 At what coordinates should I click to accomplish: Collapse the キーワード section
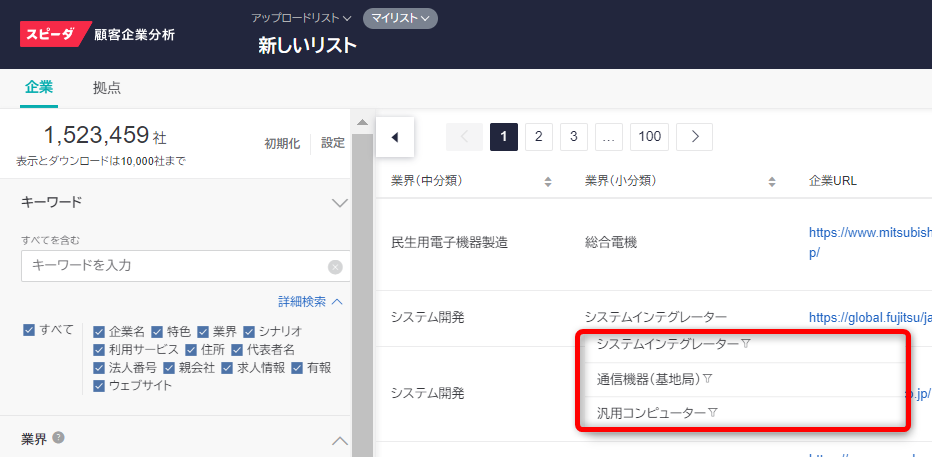pyautogui.click(x=339, y=203)
